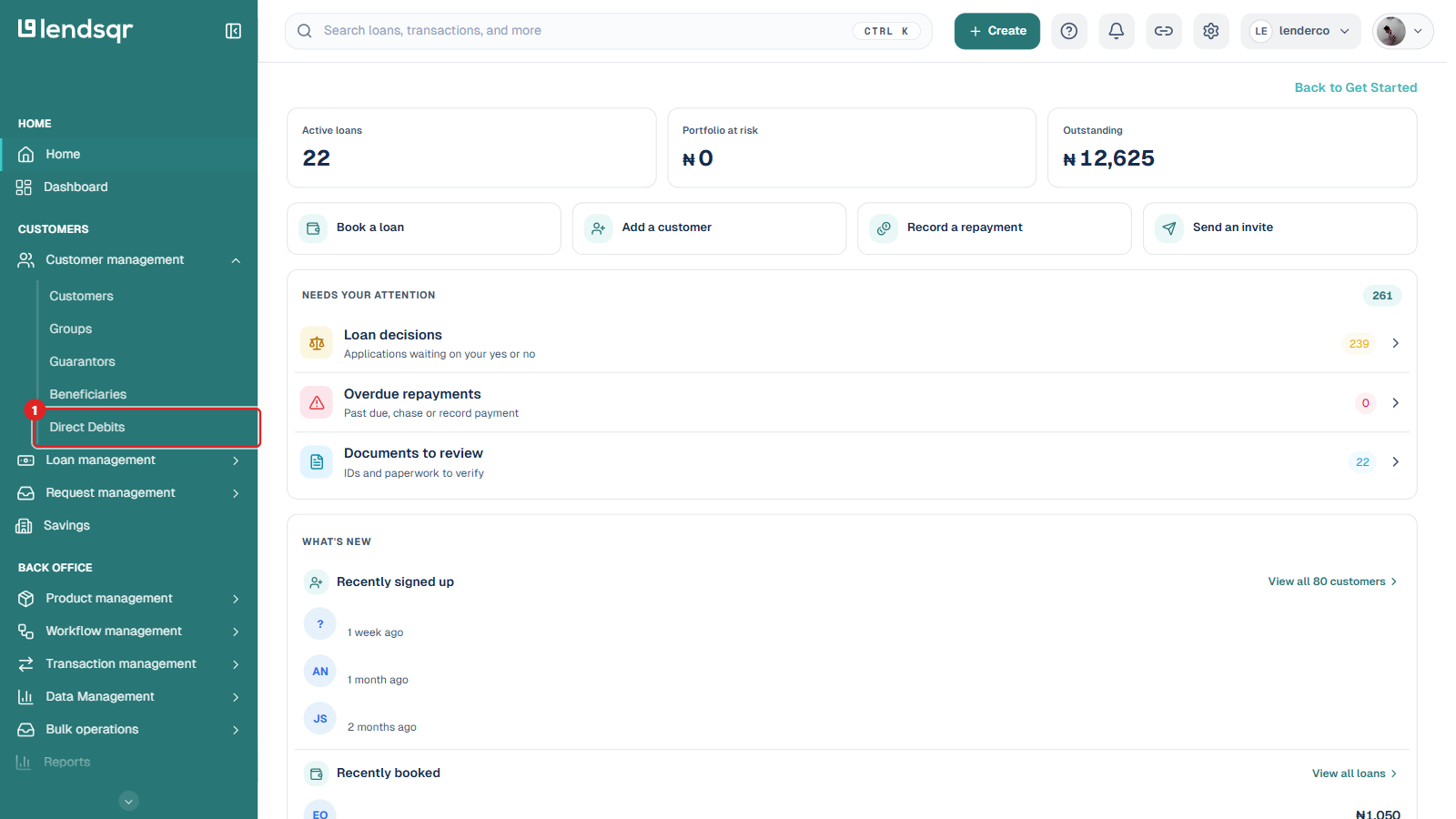
Task: Expand Workflow management menu
Action: (x=129, y=632)
